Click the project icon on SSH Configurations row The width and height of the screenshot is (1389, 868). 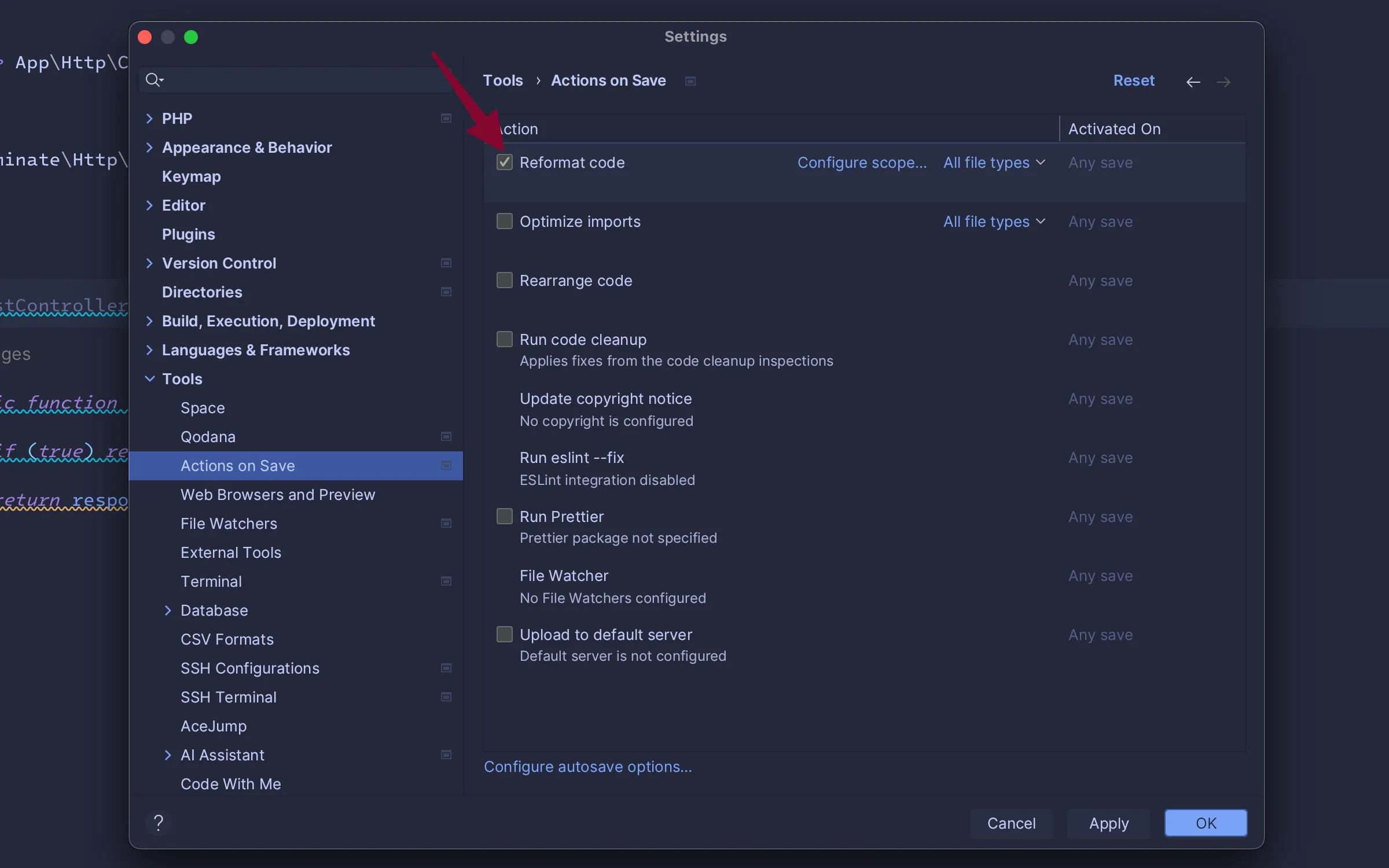446,668
